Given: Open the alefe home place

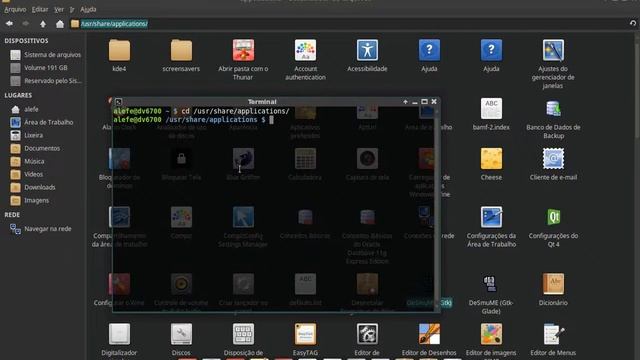Looking at the screenshot, I should 24,109.
